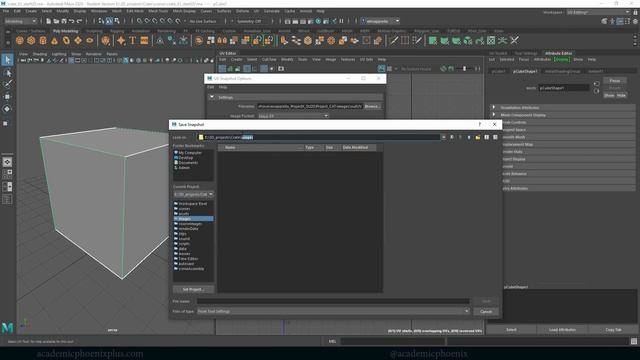Select Desktop in Folder Bookmarks
Viewport: 640px width, 360px height.
186,158
